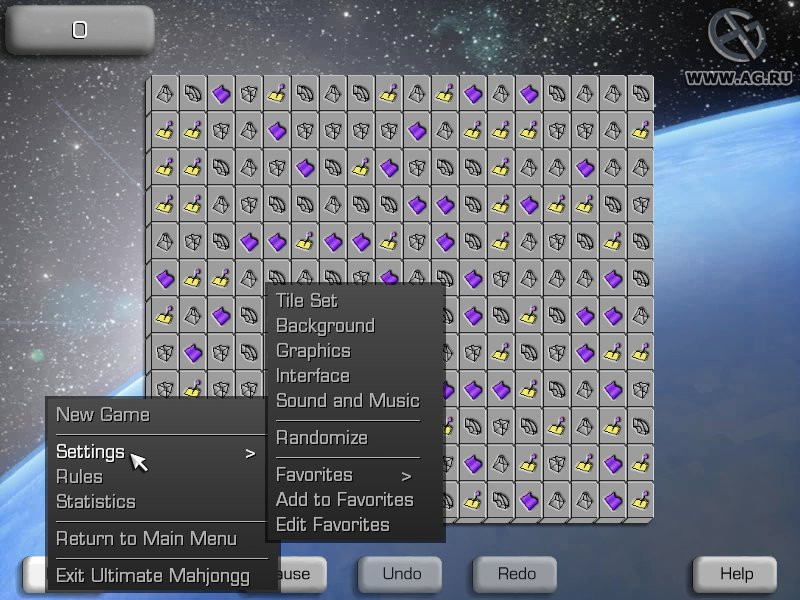Image resolution: width=800 pixels, height=600 pixels.
Task: Start a New Game from the menu
Action: click(x=103, y=415)
